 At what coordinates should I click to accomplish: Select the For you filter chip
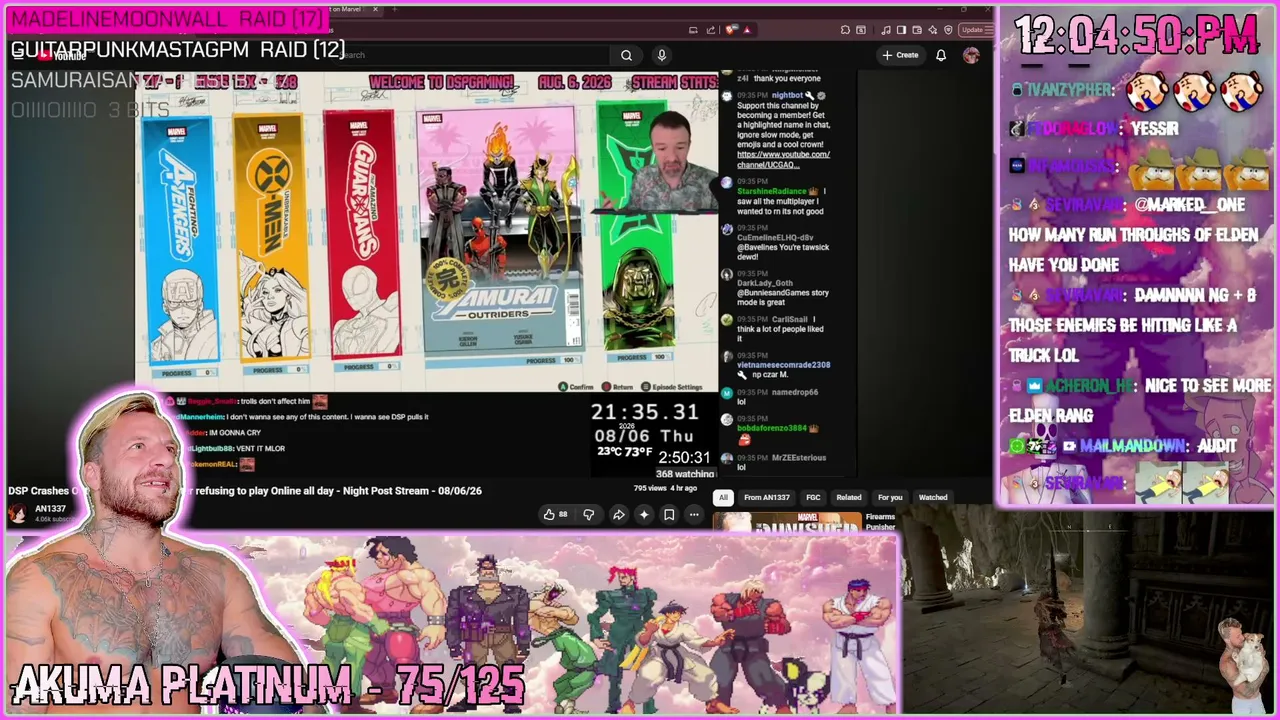tap(890, 497)
